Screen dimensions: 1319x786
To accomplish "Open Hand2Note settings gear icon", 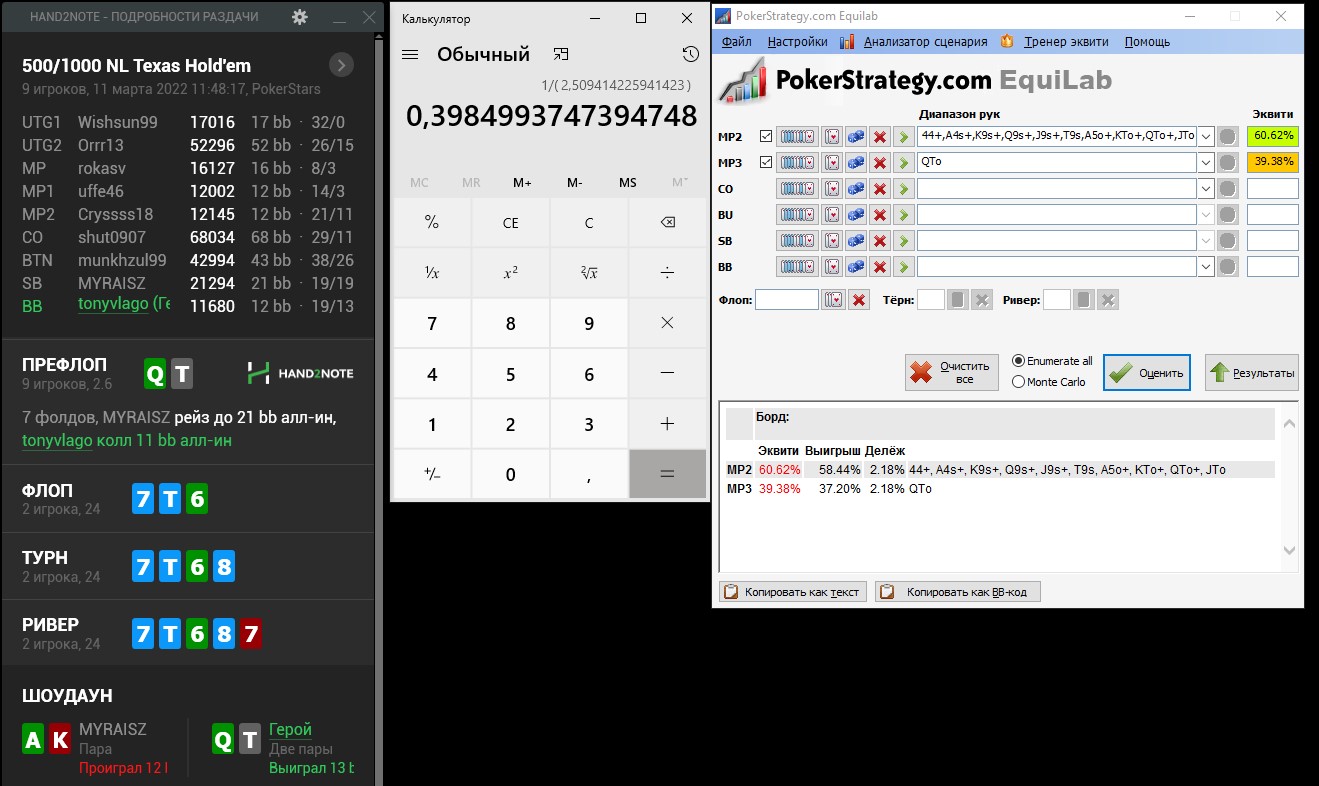I will click(x=299, y=17).
